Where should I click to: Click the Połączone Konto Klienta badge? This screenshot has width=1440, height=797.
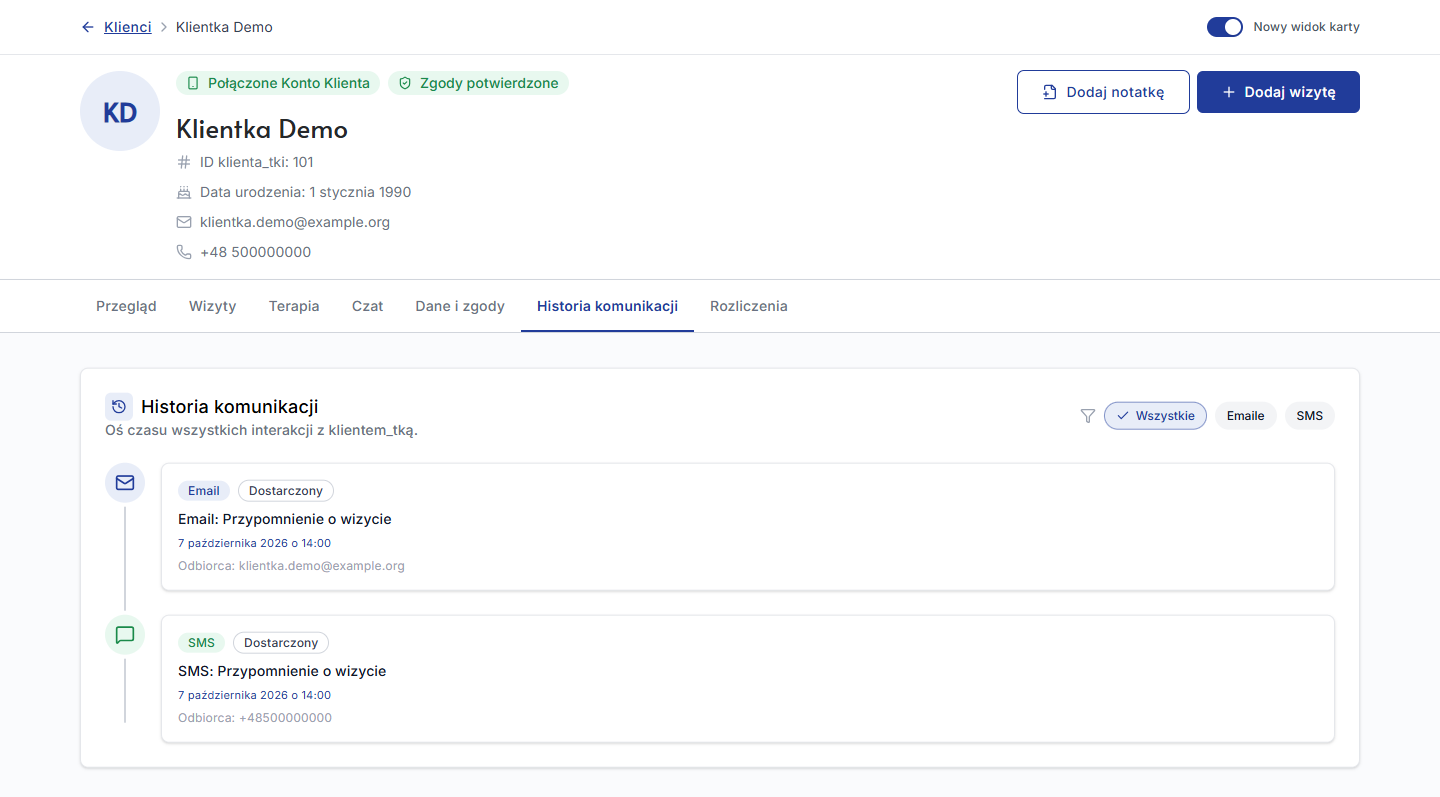click(x=278, y=83)
